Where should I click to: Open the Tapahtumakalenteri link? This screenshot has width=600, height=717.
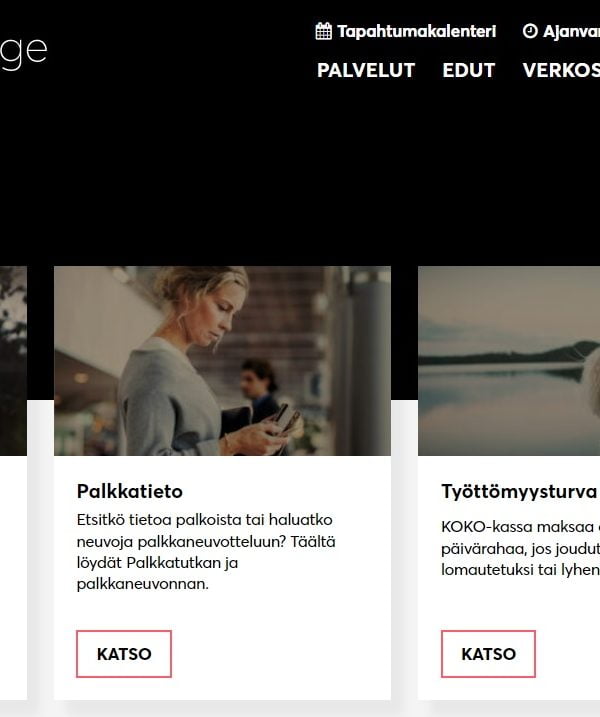tap(417, 32)
